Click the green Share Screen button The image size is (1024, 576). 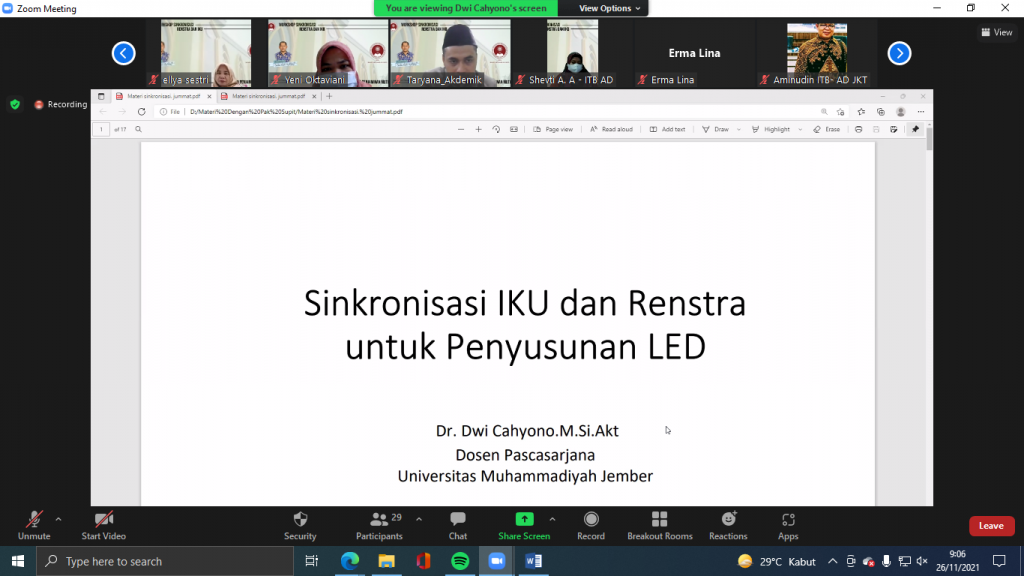point(524,526)
